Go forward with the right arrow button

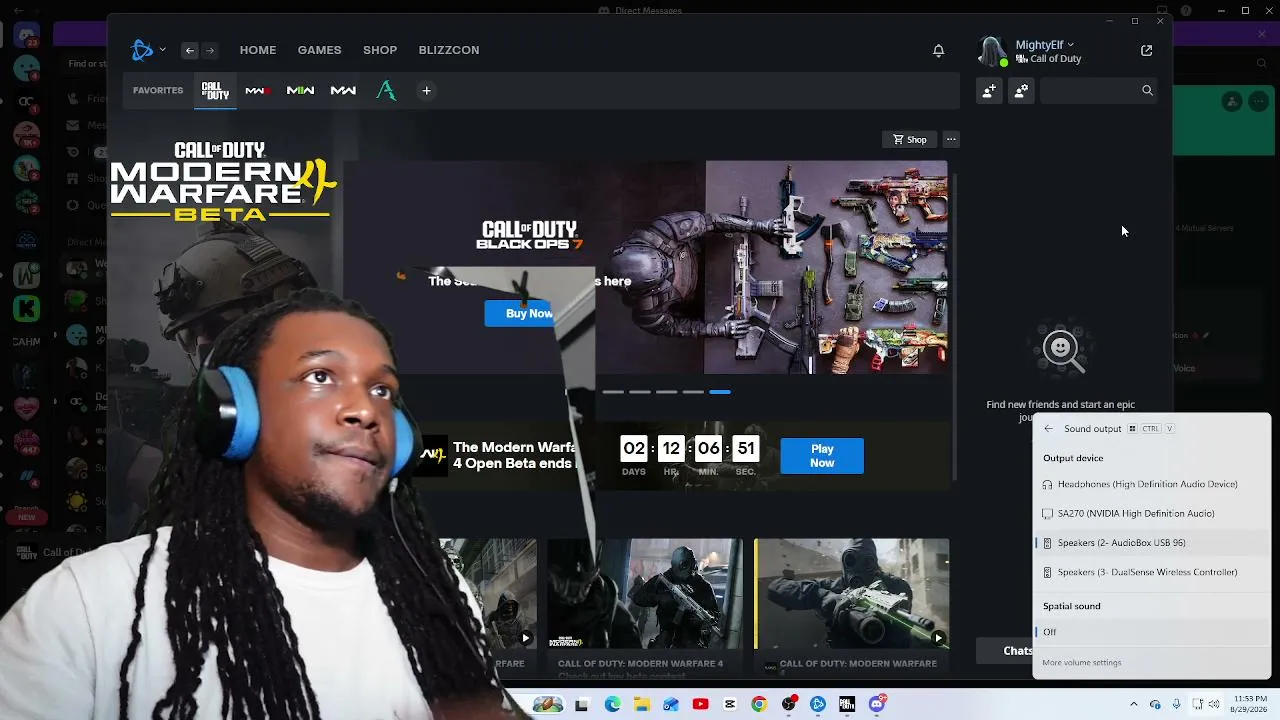tap(210, 50)
